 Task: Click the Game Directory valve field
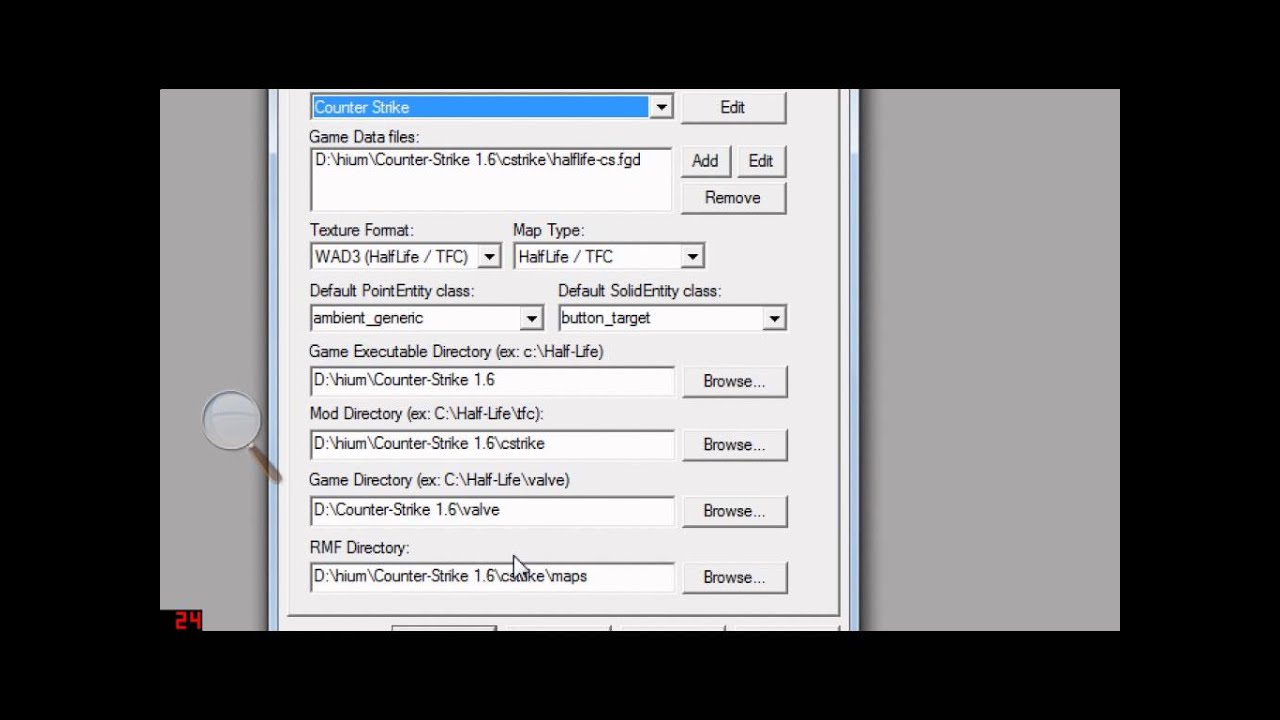(492, 510)
